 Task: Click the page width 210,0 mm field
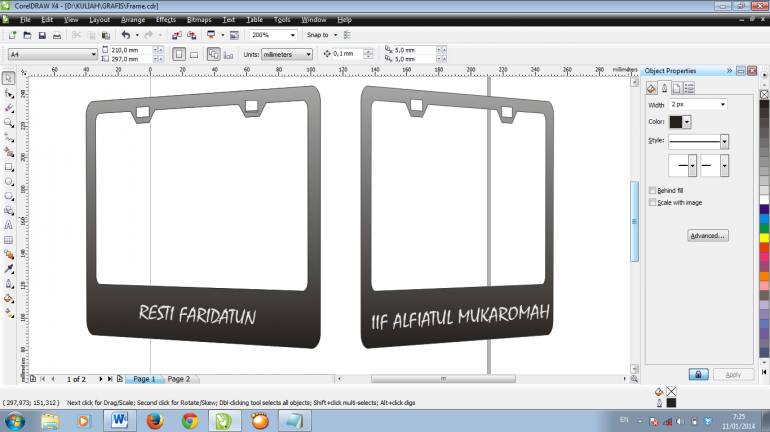click(131, 50)
